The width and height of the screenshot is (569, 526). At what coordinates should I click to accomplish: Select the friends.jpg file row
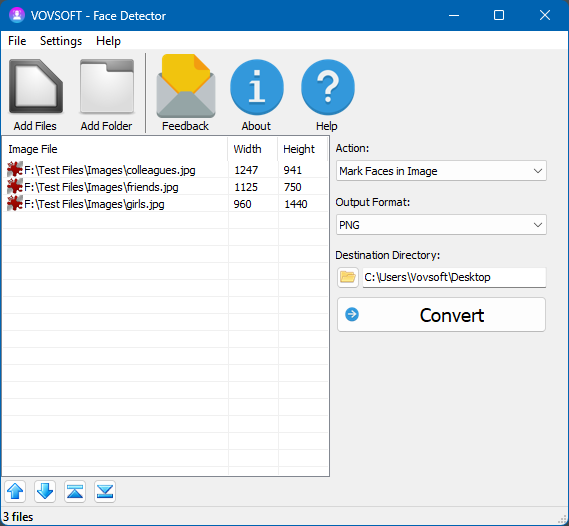165,187
